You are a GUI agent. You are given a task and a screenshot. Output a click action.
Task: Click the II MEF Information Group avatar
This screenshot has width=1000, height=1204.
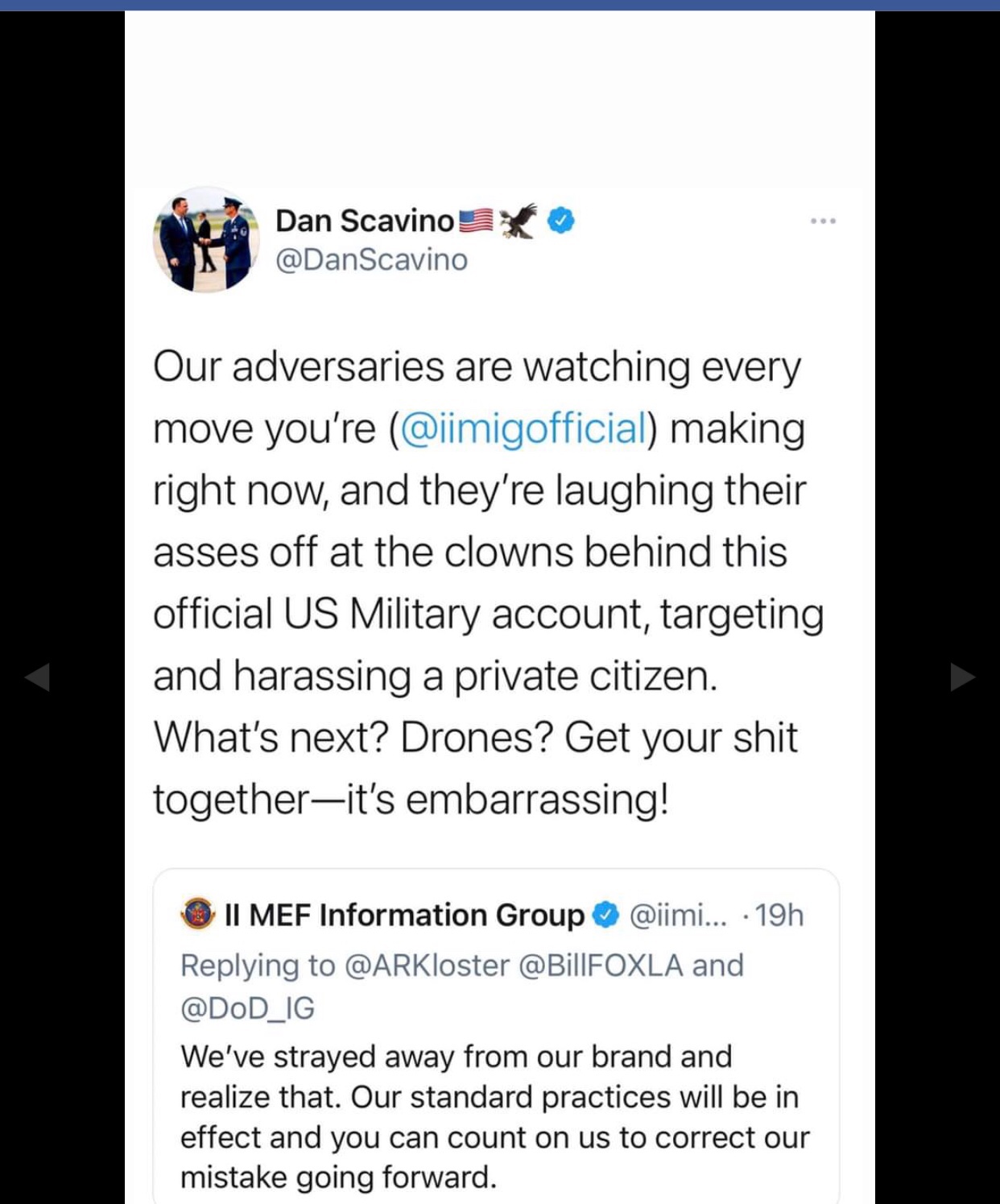(198, 914)
